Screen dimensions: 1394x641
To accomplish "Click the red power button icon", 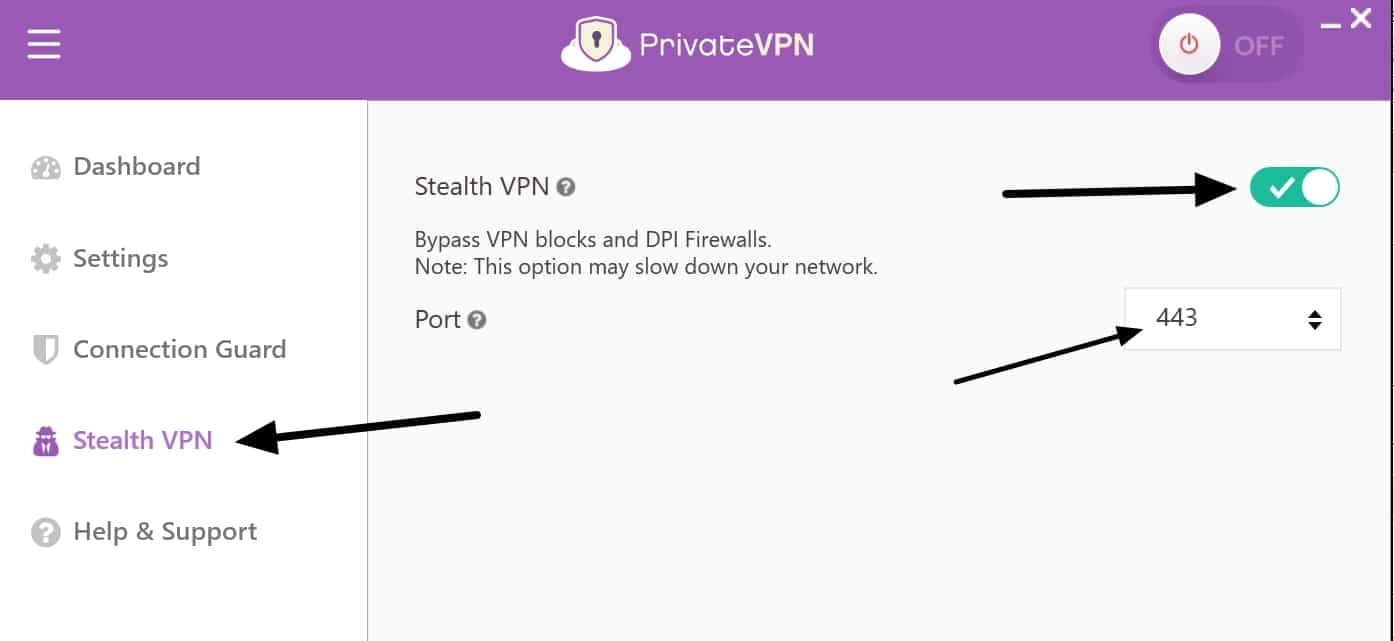I will coord(1189,46).
